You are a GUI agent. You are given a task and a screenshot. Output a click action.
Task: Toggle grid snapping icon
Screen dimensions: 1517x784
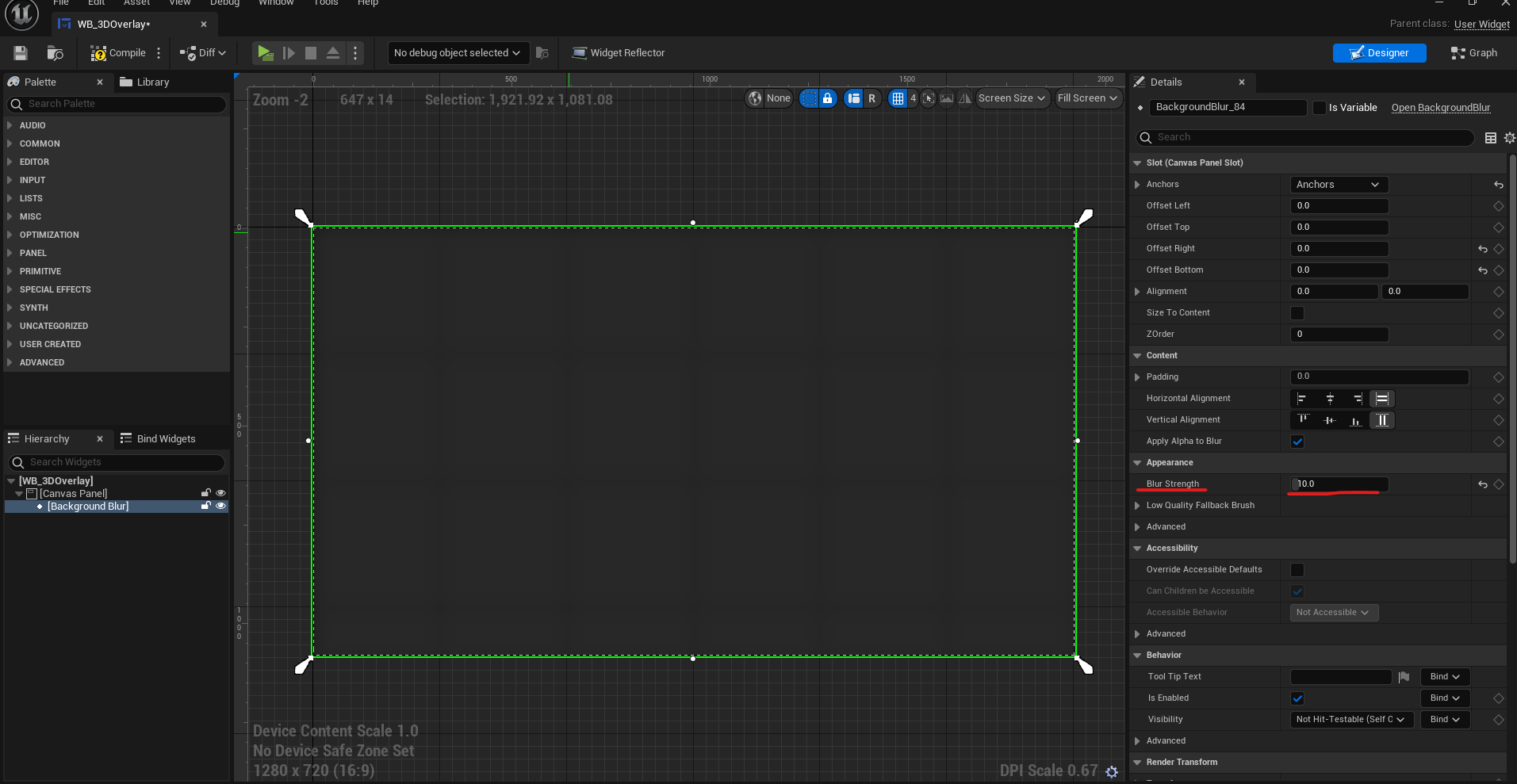(898, 98)
